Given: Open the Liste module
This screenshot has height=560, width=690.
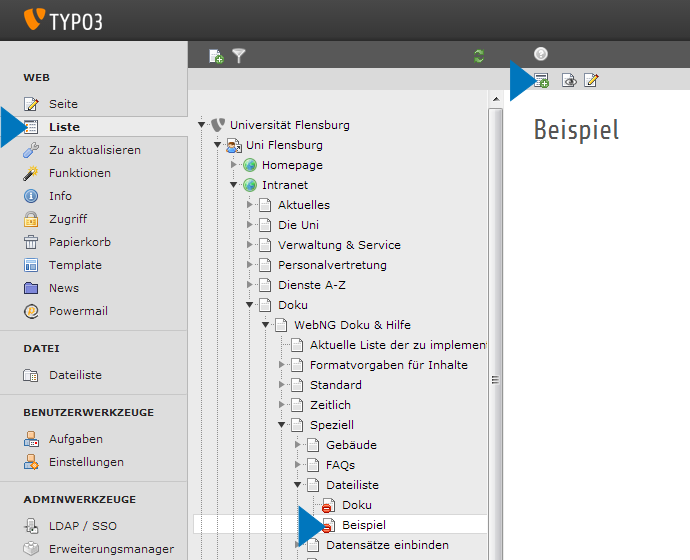Looking at the screenshot, I should (x=64, y=127).
